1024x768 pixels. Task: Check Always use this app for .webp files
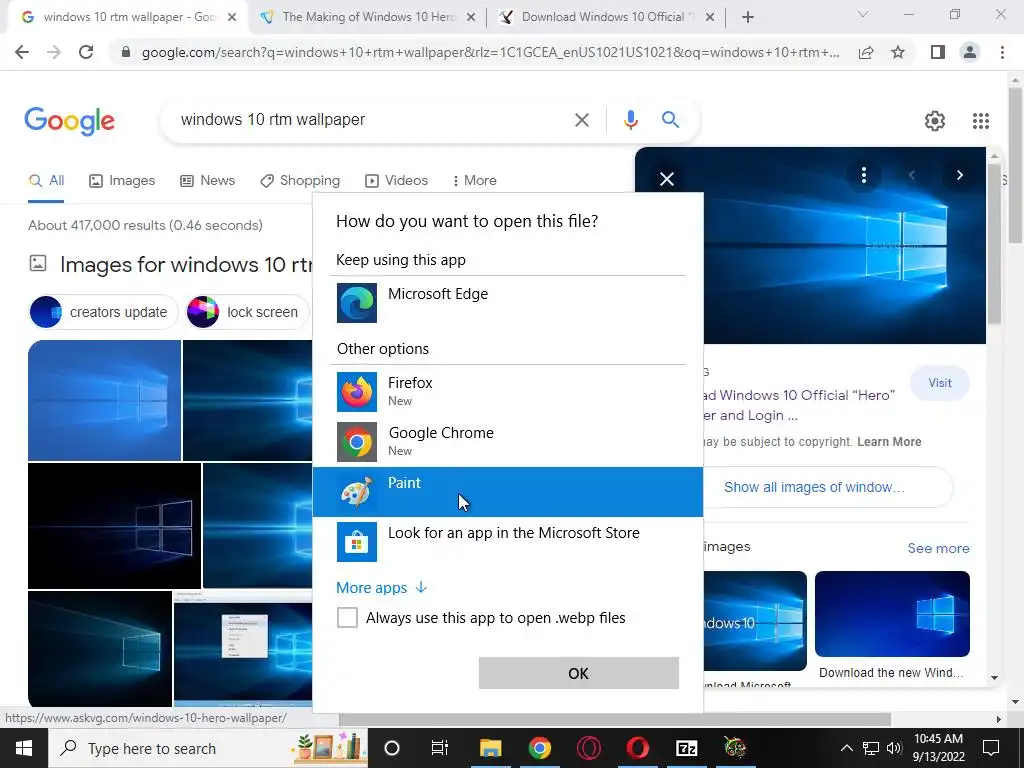[347, 617]
